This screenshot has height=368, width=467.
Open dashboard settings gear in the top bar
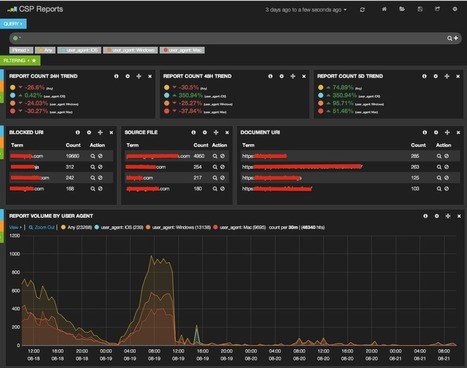click(455, 9)
